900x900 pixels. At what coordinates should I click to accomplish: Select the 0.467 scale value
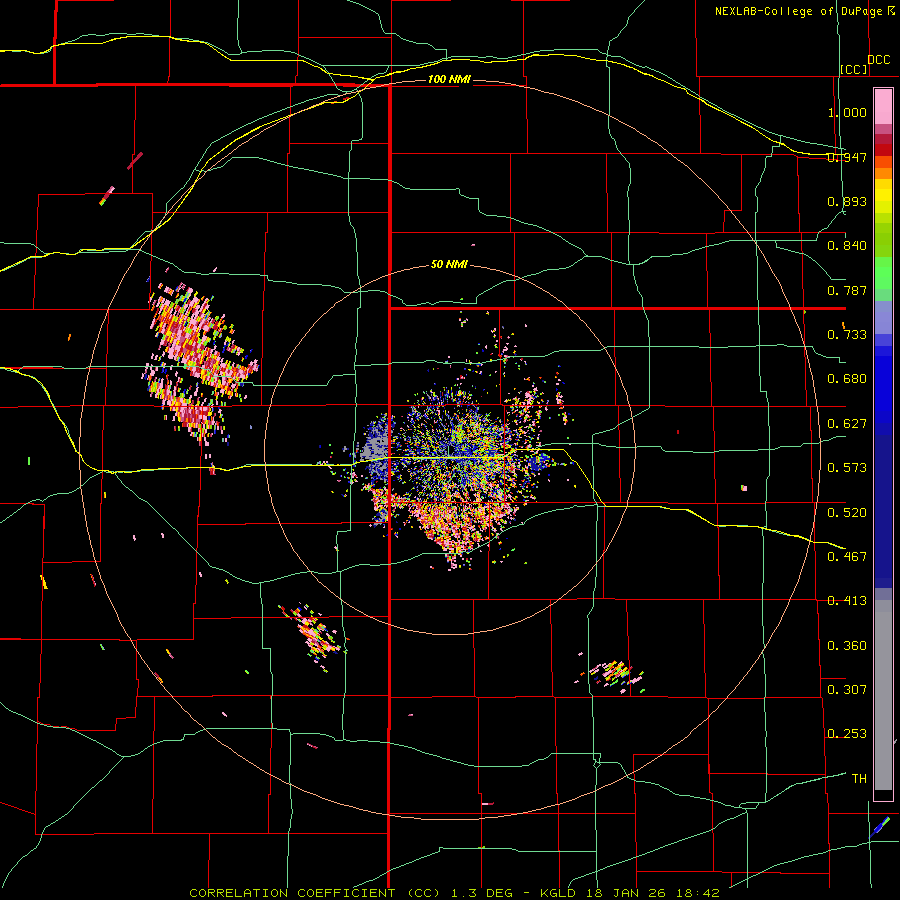847,557
